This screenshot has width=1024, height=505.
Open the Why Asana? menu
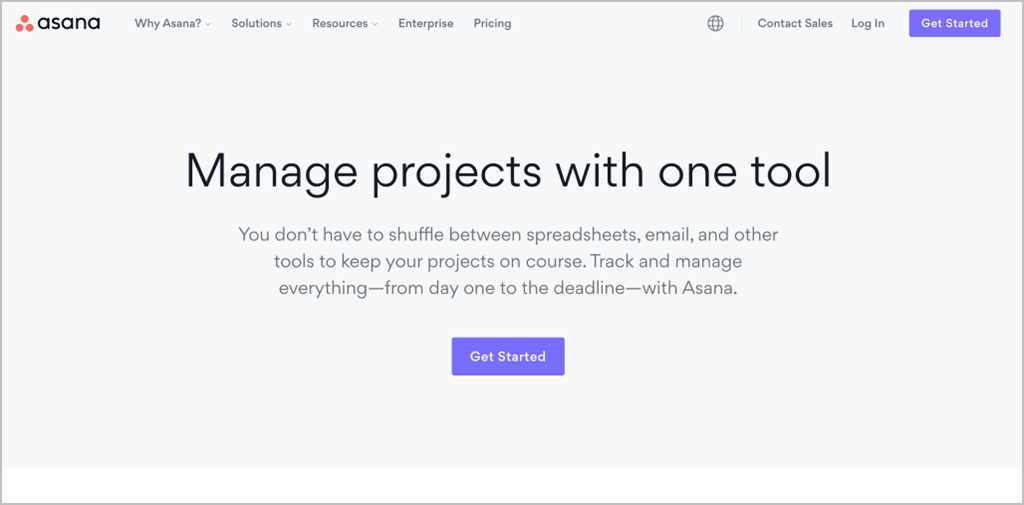(167, 24)
